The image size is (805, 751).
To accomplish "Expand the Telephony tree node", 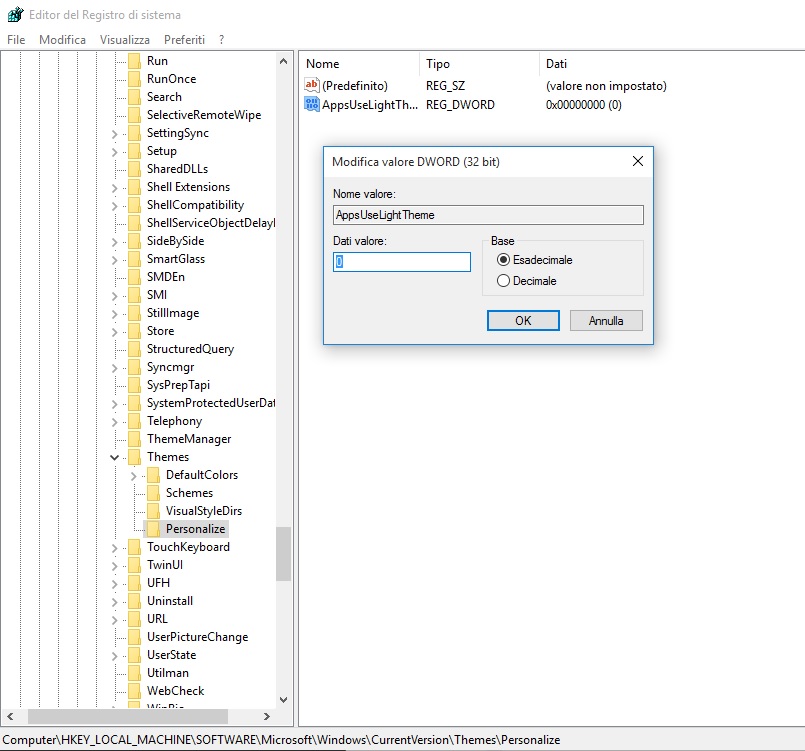I will (114, 422).
